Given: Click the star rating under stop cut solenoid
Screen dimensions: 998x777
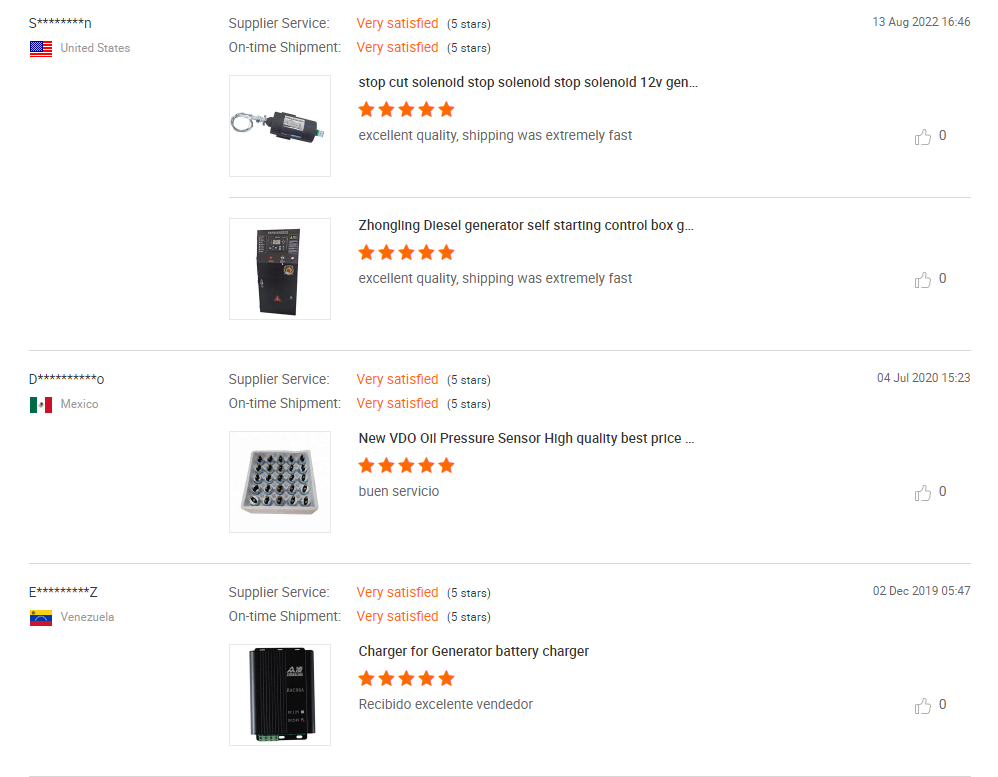Looking at the screenshot, I should coord(406,110).
